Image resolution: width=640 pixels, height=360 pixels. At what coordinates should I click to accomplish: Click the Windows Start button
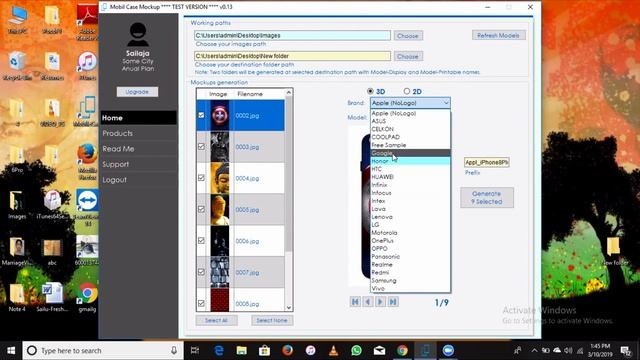[11, 350]
